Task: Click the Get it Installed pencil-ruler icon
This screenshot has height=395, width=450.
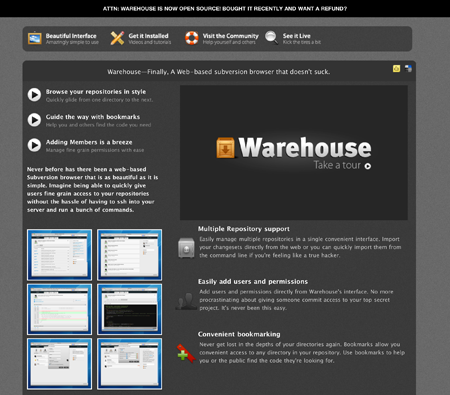Action: click(117, 38)
